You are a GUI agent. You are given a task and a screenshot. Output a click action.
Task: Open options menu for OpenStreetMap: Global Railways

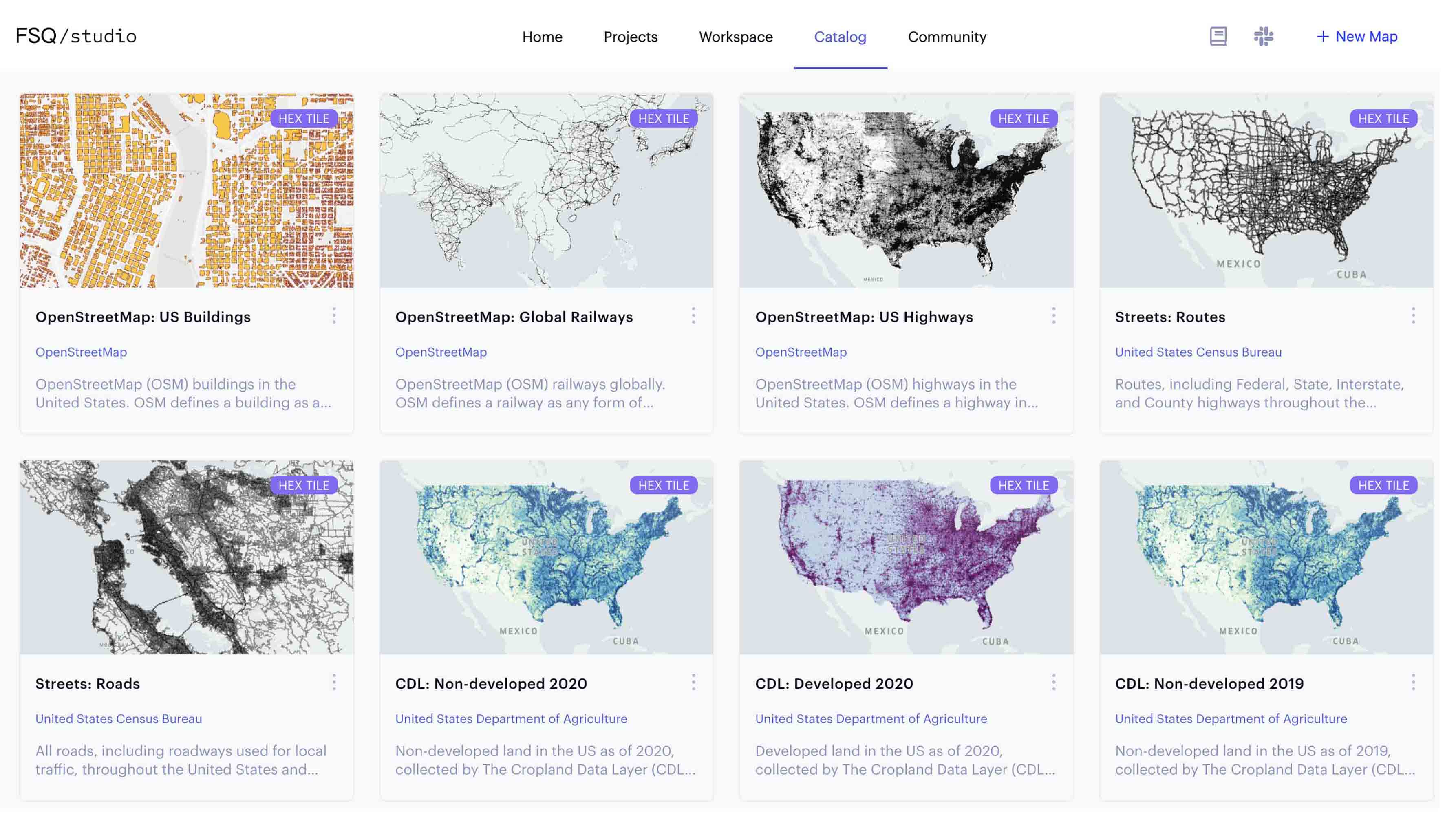(x=693, y=316)
